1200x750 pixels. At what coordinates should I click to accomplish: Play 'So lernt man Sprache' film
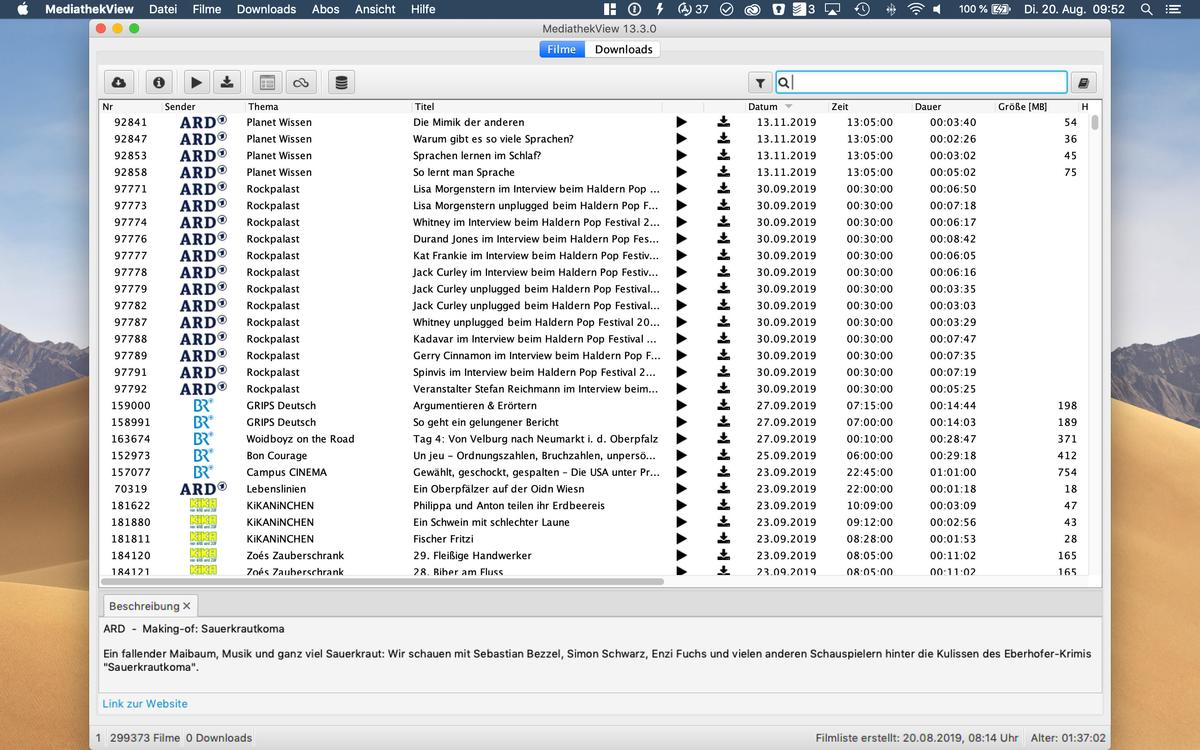pos(682,172)
